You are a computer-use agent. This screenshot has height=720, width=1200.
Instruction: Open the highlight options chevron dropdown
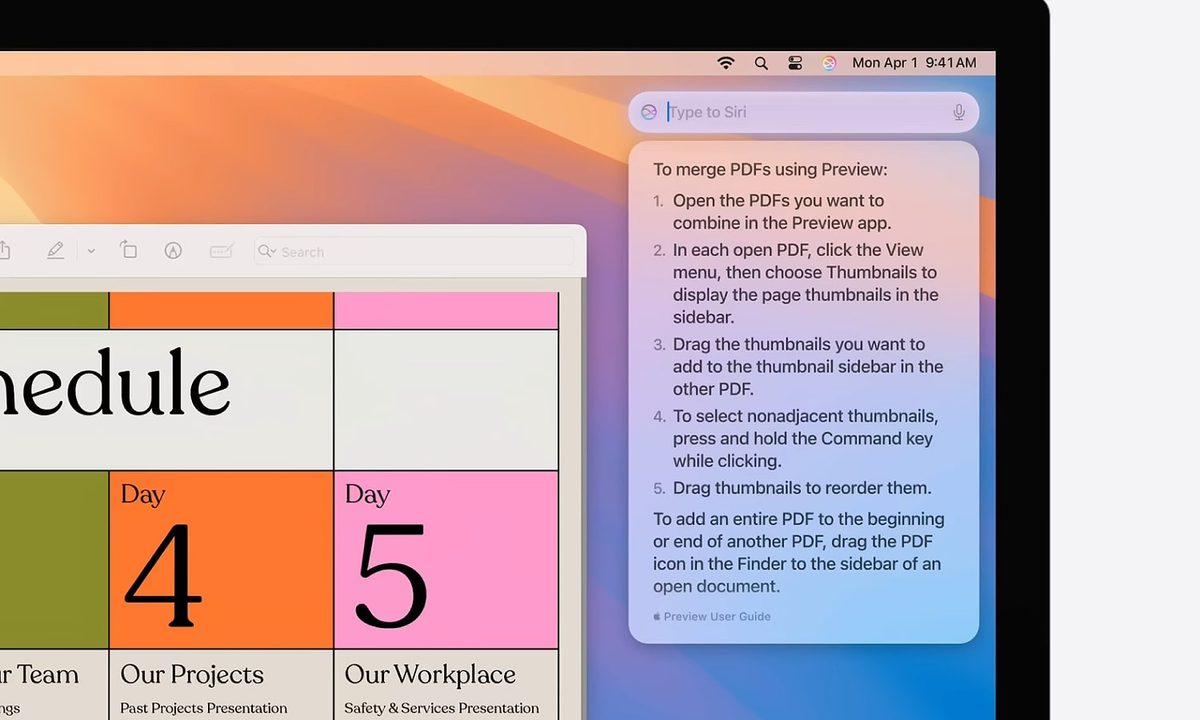(x=91, y=251)
